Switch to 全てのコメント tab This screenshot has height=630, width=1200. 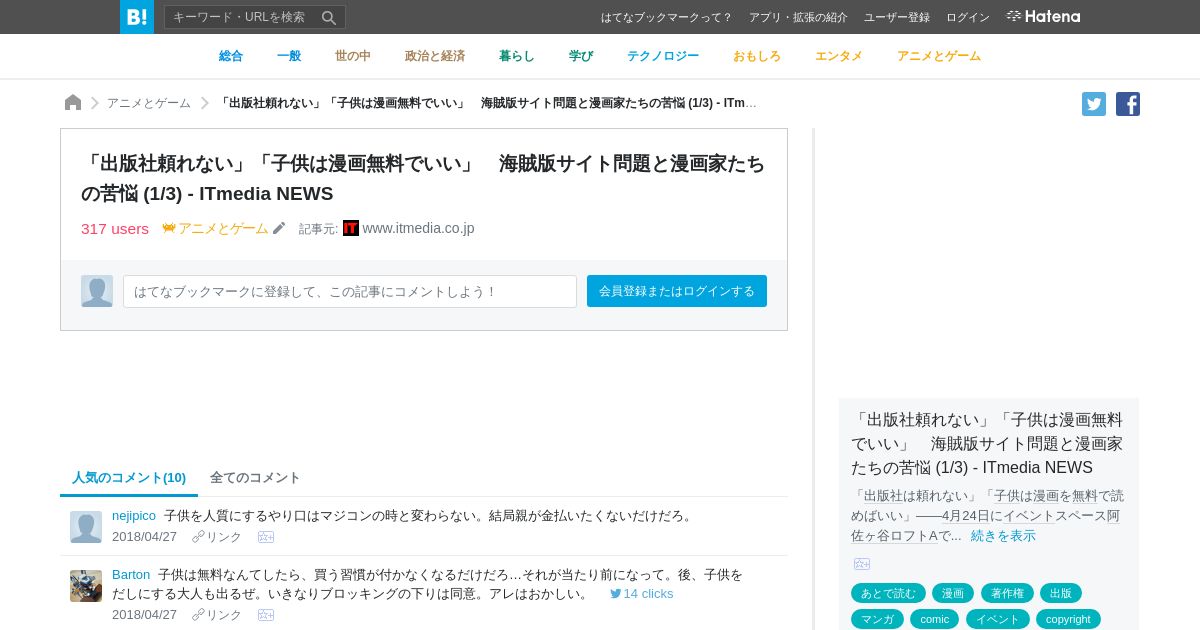pos(255,478)
